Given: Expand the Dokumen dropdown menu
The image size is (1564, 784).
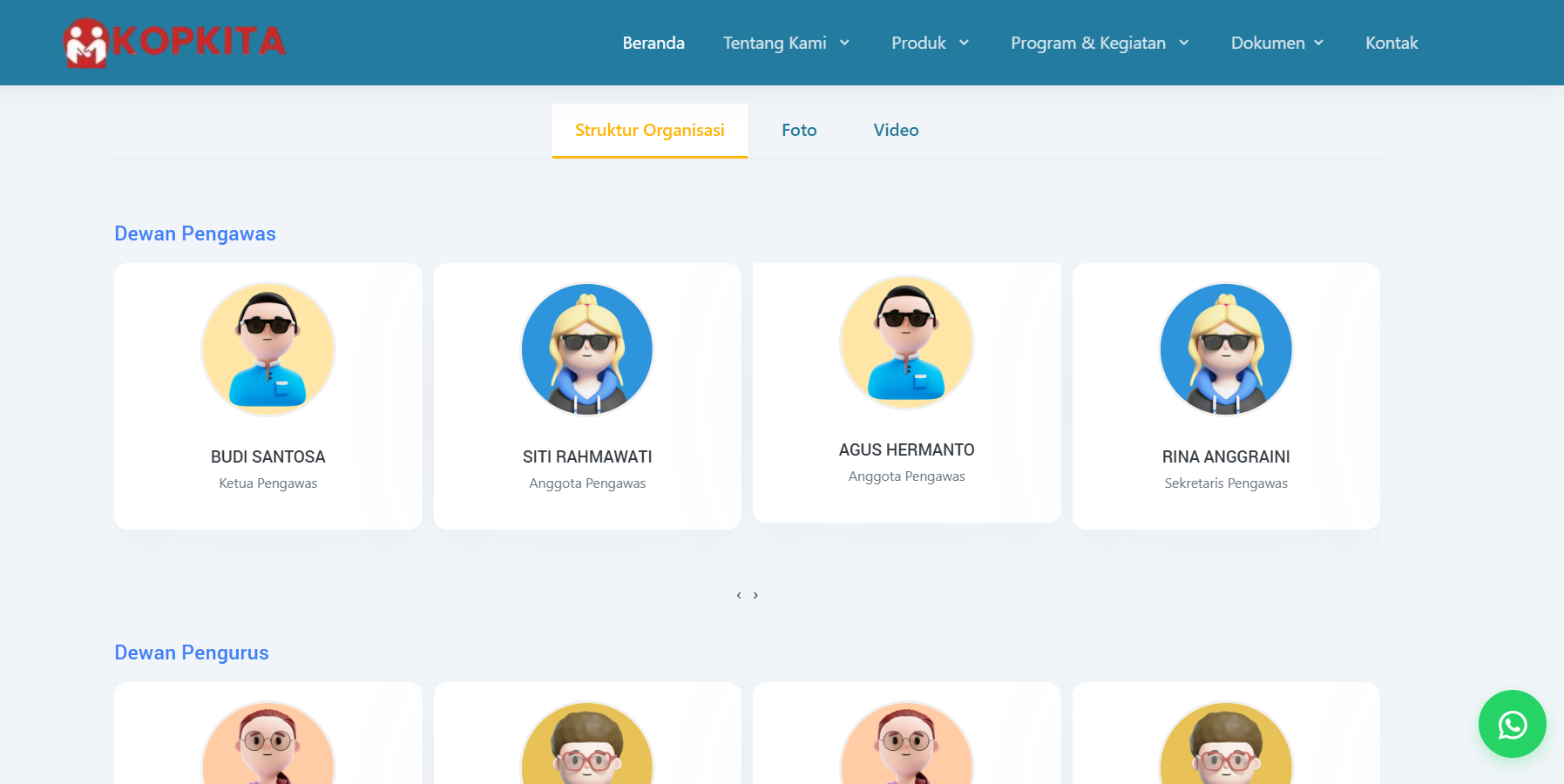Looking at the screenshot, I should click(1277, 43).
